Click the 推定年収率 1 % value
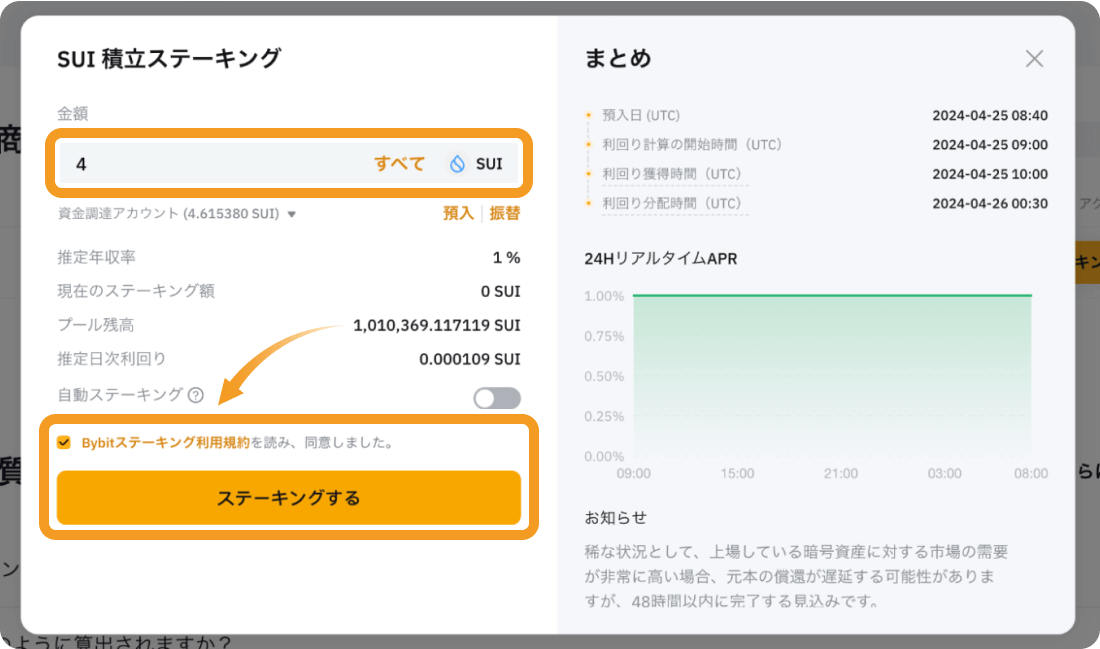Screen dimensions: 1100x649 tap(506, 257)
